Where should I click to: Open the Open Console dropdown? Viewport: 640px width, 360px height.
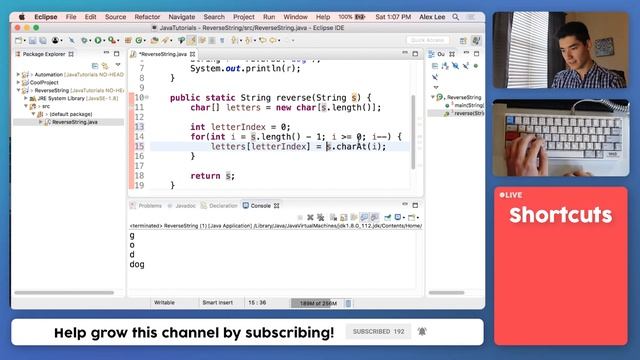[418, 218]
